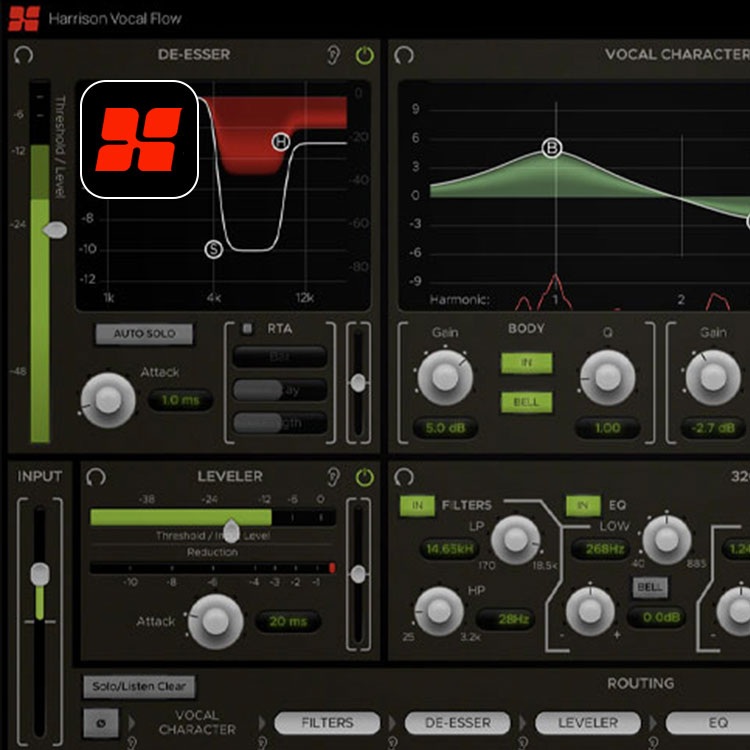
Task: Toggle the Filters IN button
Action: [417, 506]
